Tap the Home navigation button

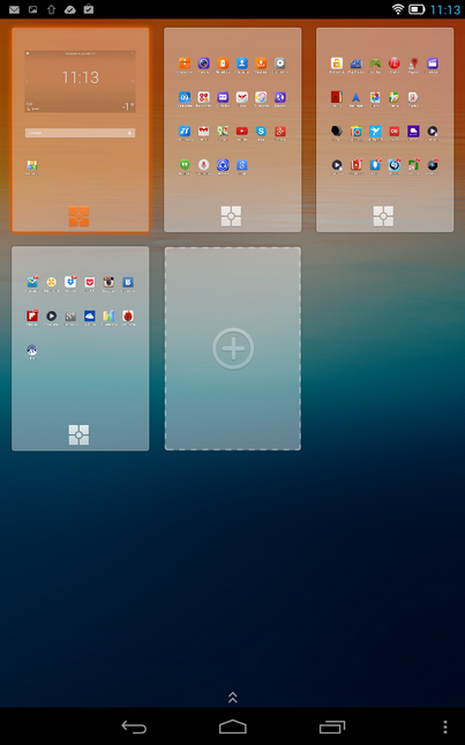coord(233,727)
